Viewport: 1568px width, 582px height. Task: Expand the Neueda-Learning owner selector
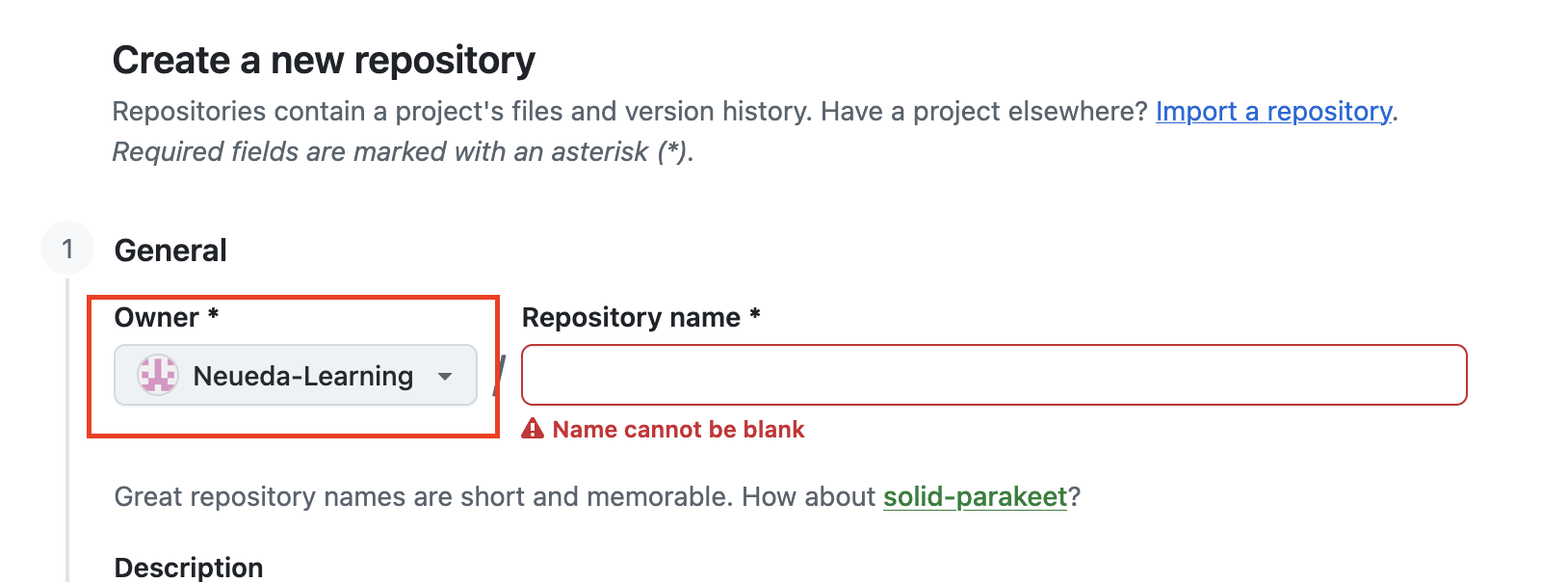coord(296,375)
